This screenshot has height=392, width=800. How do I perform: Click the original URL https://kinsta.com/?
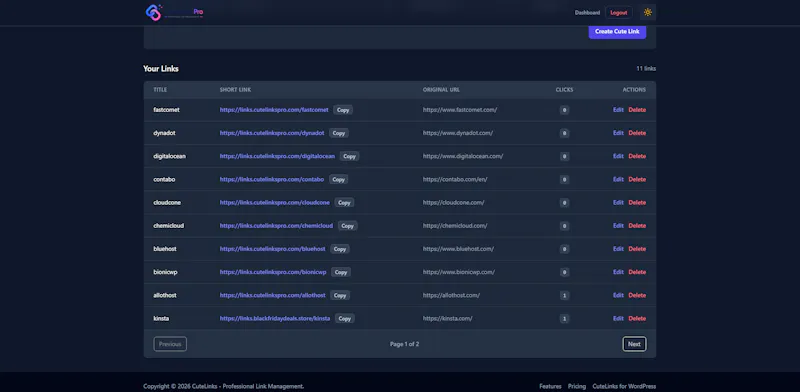click(447, 318)
